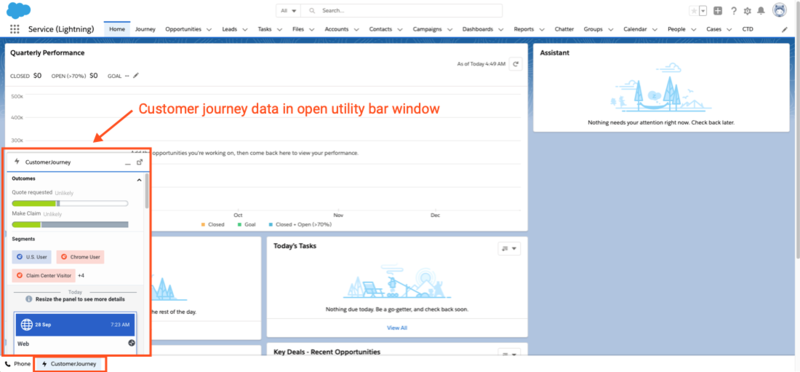Click the Quote requested progress bar
This screenshot has height=372, width=800.
click(70, 203)
